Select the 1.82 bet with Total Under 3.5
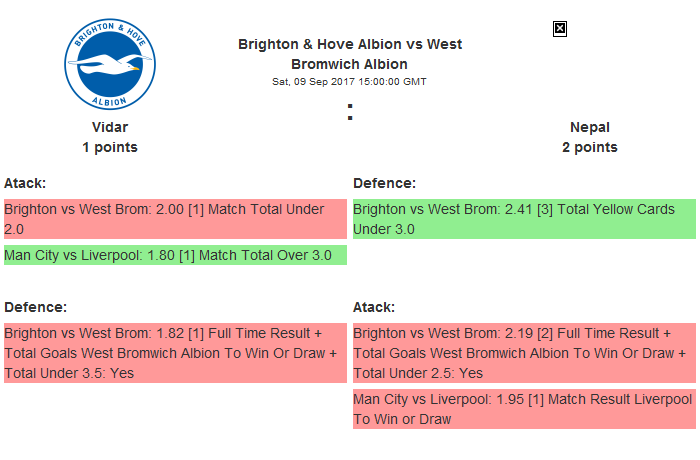This screenshot has width=700, height=460. 174,353
